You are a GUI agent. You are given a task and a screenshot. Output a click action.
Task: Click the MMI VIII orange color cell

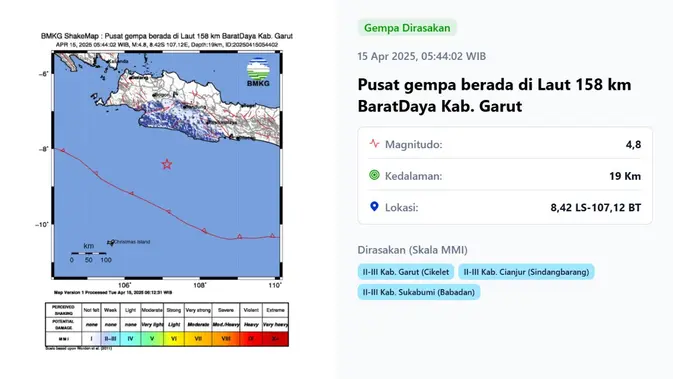pos(226,339)
